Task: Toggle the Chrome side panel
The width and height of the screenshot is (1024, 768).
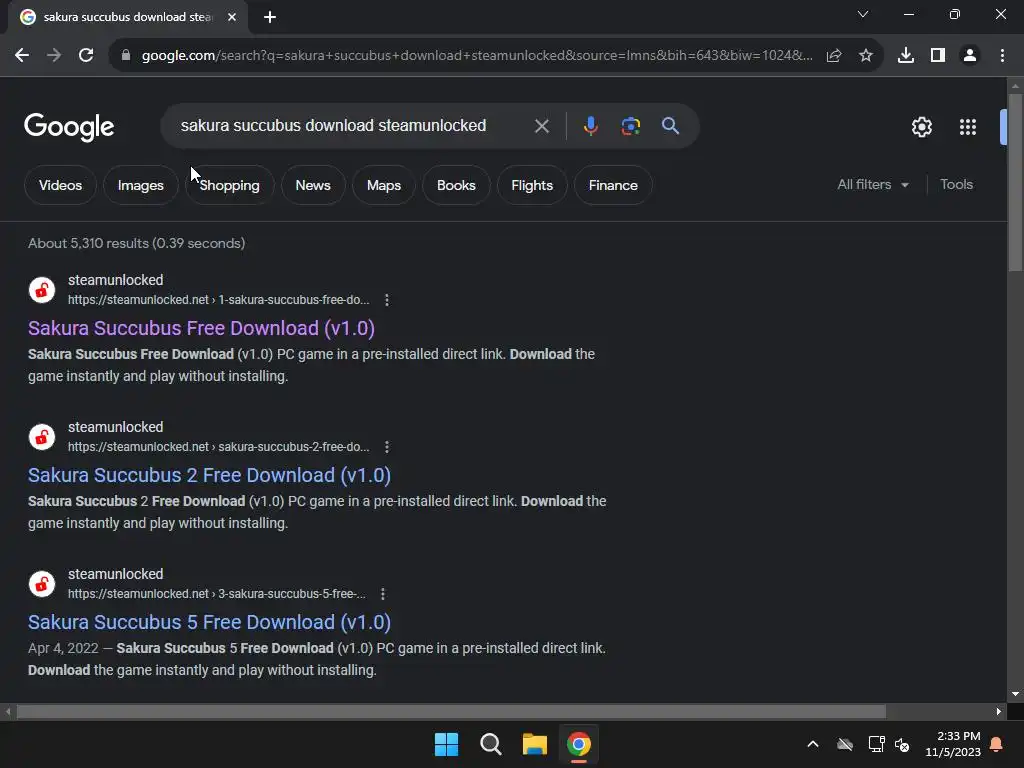Action: tap(938, 56)
